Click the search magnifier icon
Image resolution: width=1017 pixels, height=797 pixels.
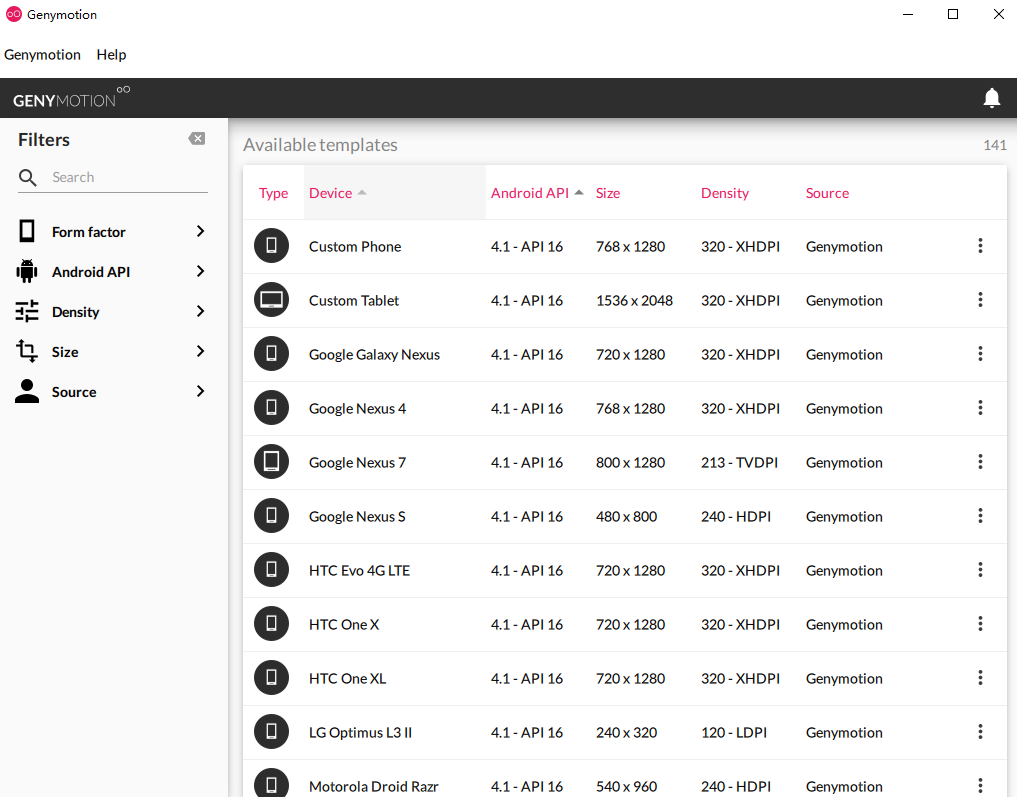[x=27, y=177]
